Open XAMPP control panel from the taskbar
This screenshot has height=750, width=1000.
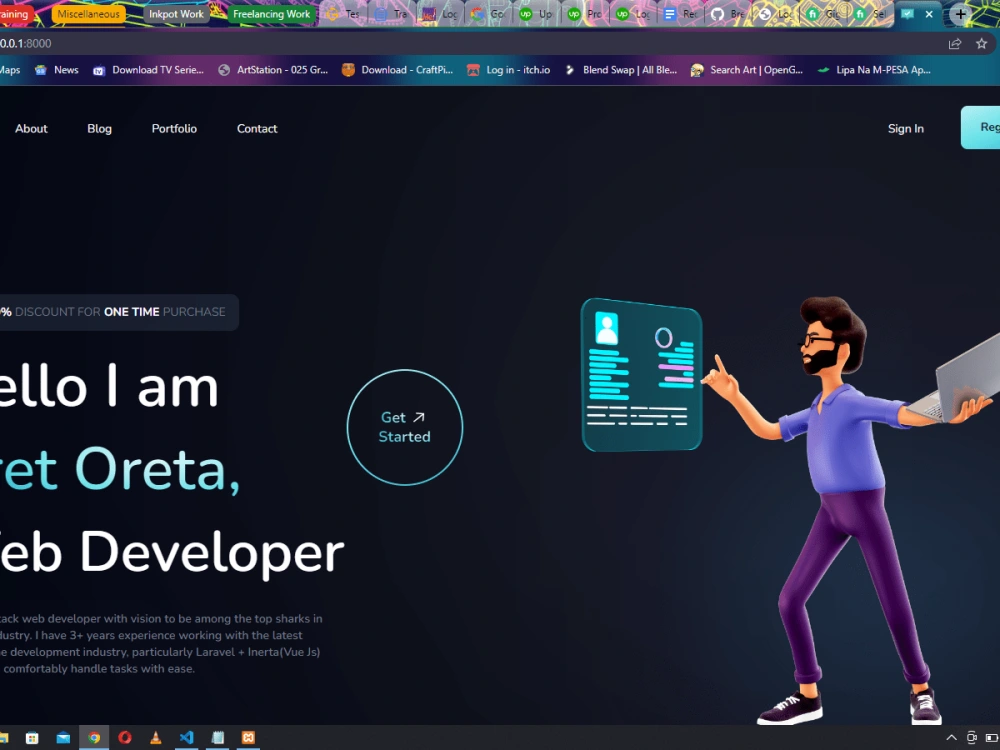(248, 738)
